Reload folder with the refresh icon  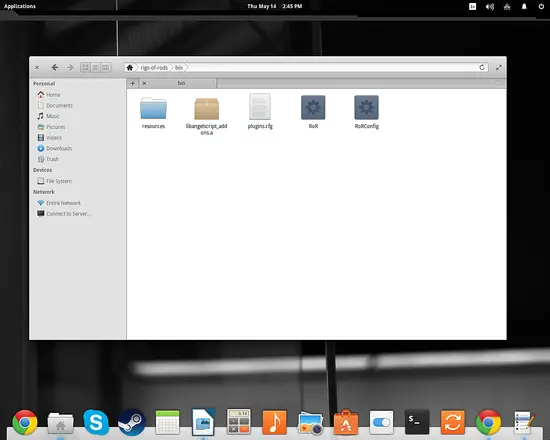coord(482,67)
